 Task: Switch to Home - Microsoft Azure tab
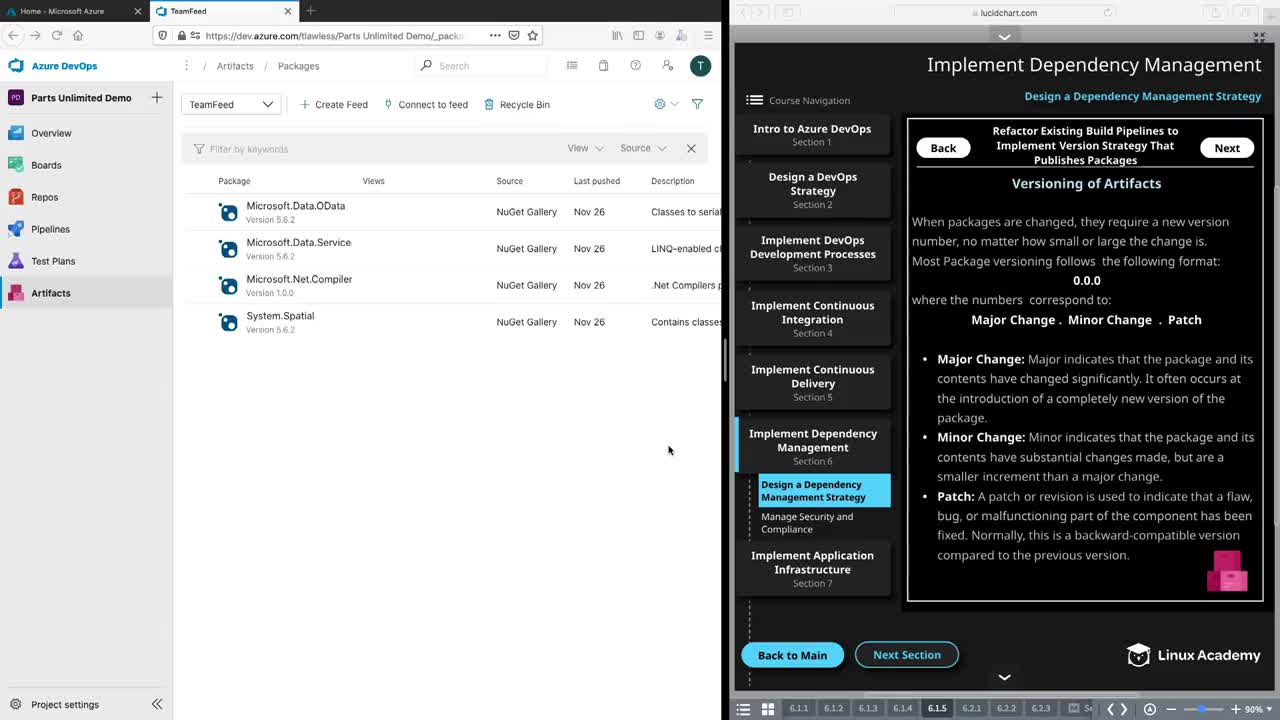click(73, 11)
